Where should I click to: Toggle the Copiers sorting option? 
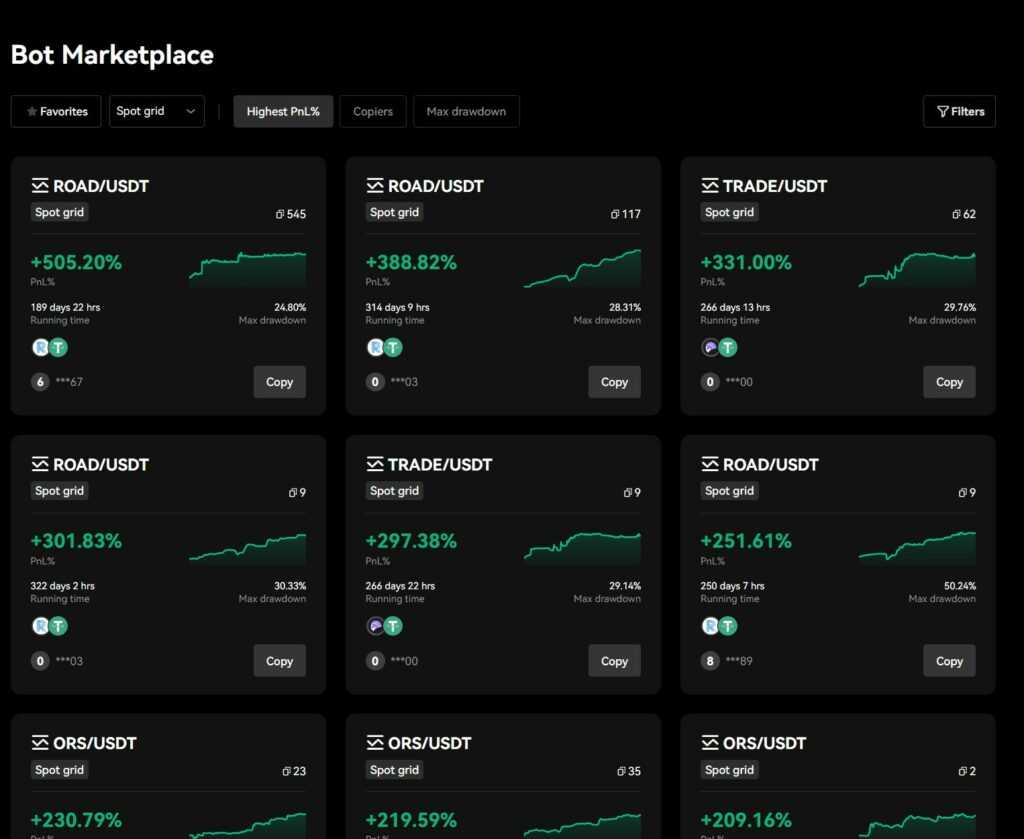(x=372, y=111)
